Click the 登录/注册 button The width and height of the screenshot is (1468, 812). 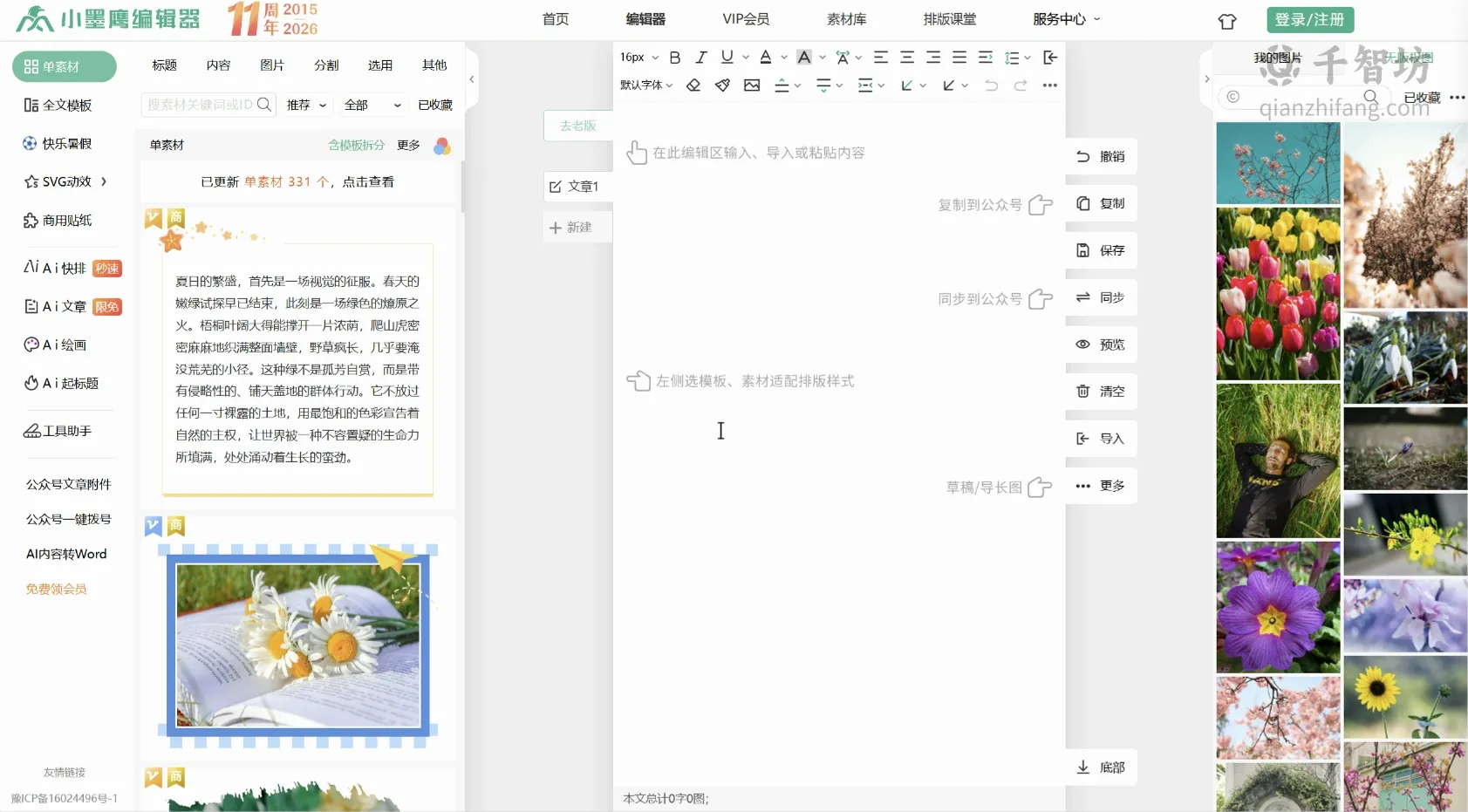[x=1310, y=20]
